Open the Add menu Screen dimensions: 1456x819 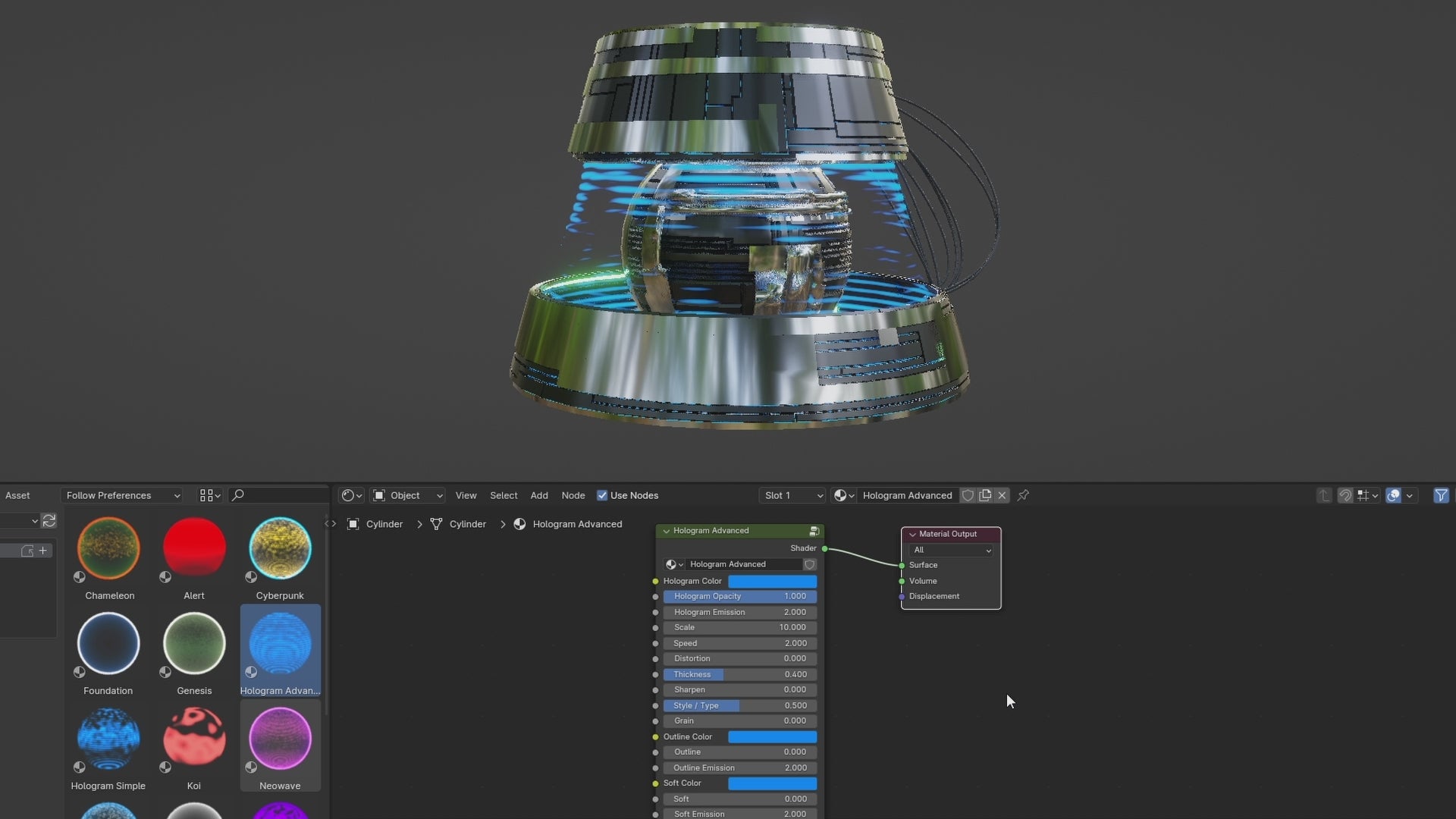tap(539, 495)
